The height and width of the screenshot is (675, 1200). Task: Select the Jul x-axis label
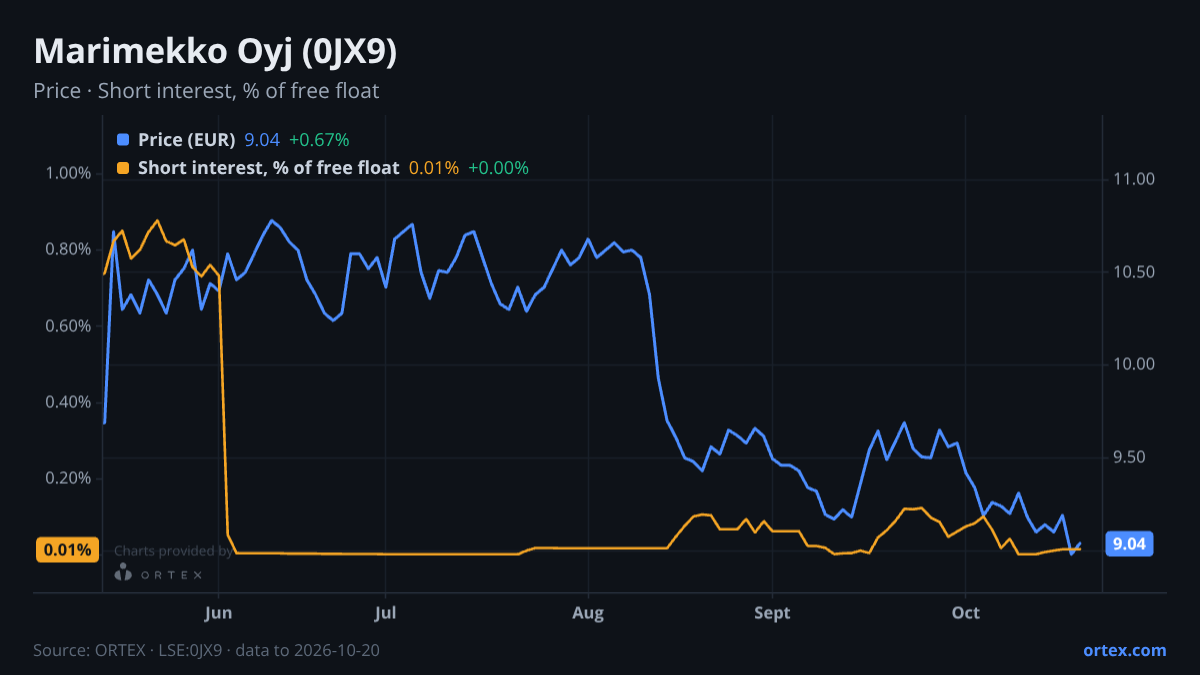[385, 613]
